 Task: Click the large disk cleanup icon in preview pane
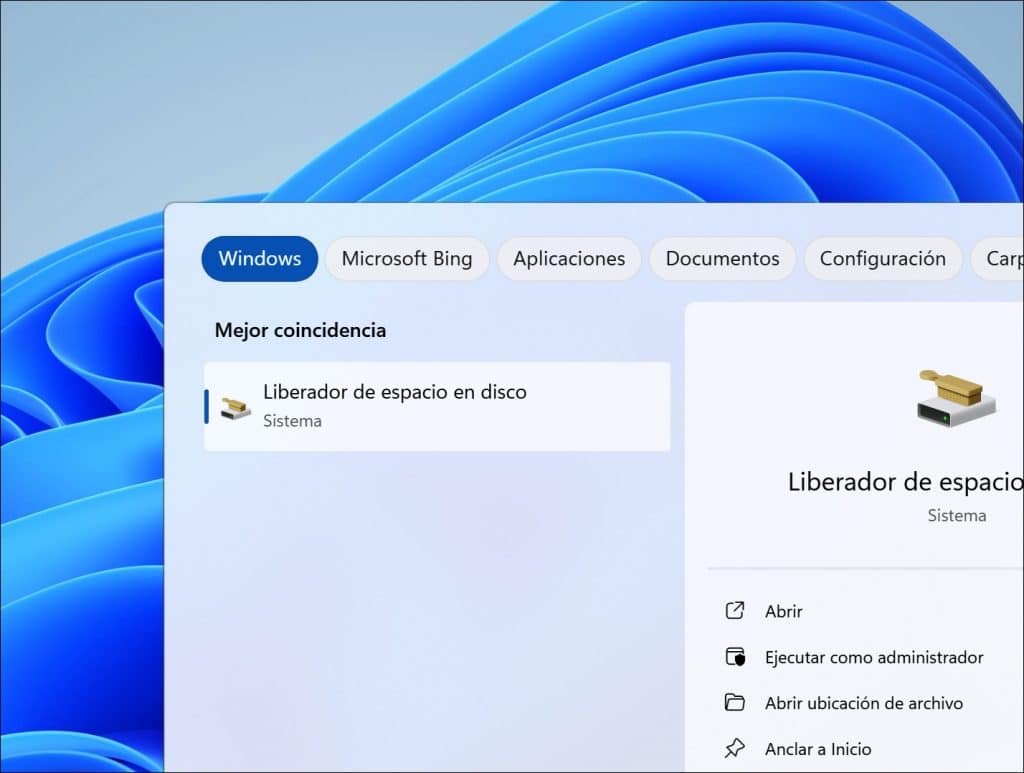956,399
